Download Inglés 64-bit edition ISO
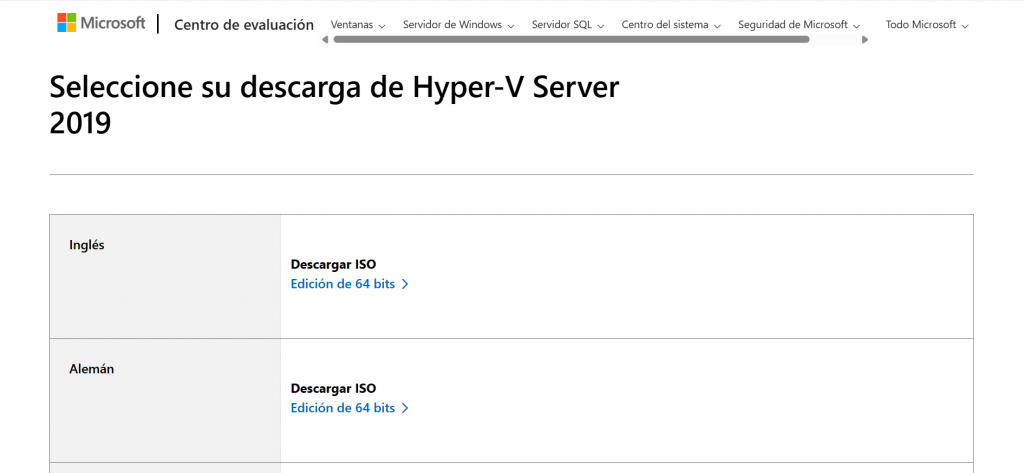Screen dimensions: 1024x473 tap(349, 284)
